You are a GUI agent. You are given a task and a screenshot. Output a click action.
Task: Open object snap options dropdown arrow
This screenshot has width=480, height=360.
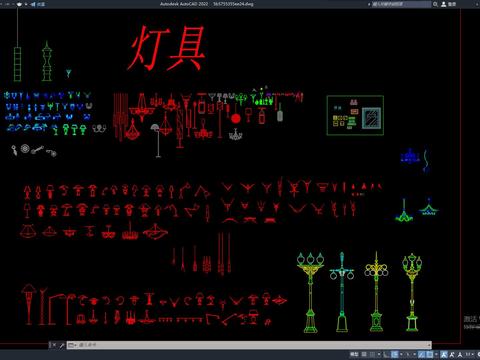(436, 354)
